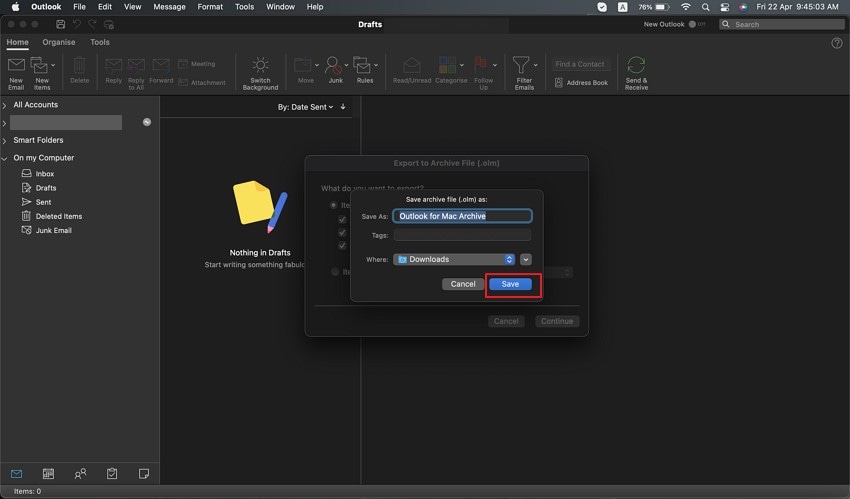
Task: Click Cancel in the export dialog
Action: (x=506, y=321)
